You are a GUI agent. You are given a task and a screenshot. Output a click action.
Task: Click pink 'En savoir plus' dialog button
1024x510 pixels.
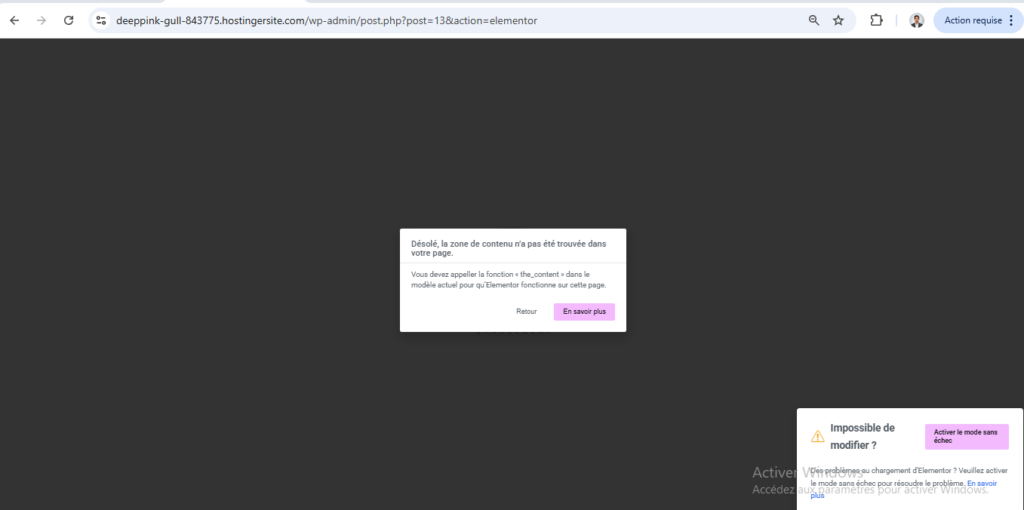pyautogui.click(x=584, y=312)
